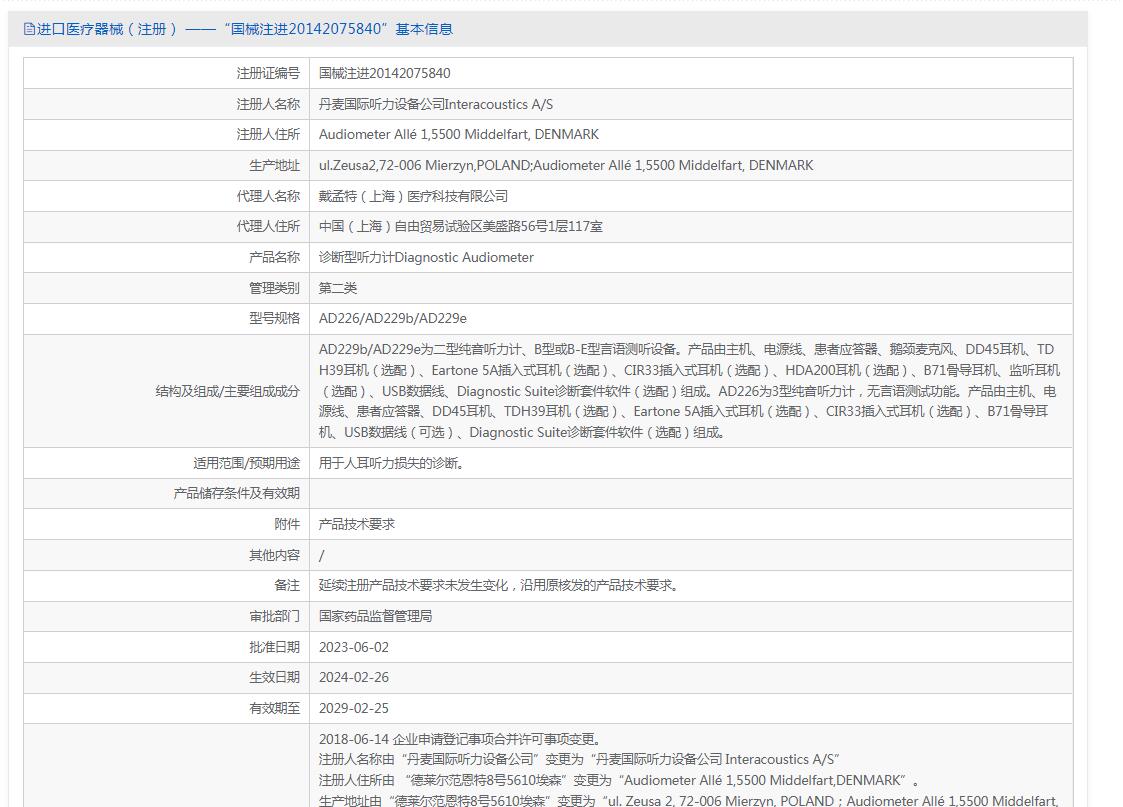Click the change record line 2018-06-14 企业申请登记事项合并许可事项变更
This screenshot has height=807, width=1123.
(461, 739)
